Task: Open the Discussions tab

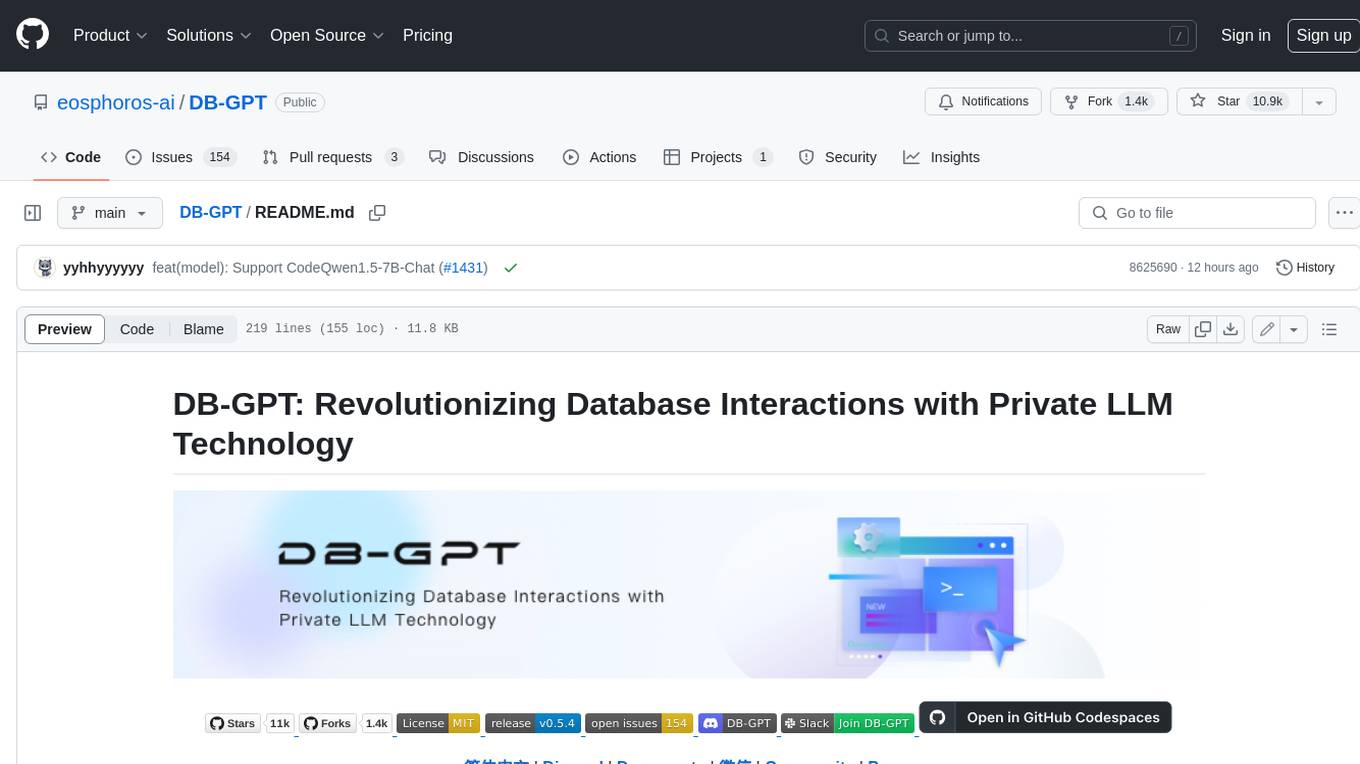Action: click(x=482, y=157)
